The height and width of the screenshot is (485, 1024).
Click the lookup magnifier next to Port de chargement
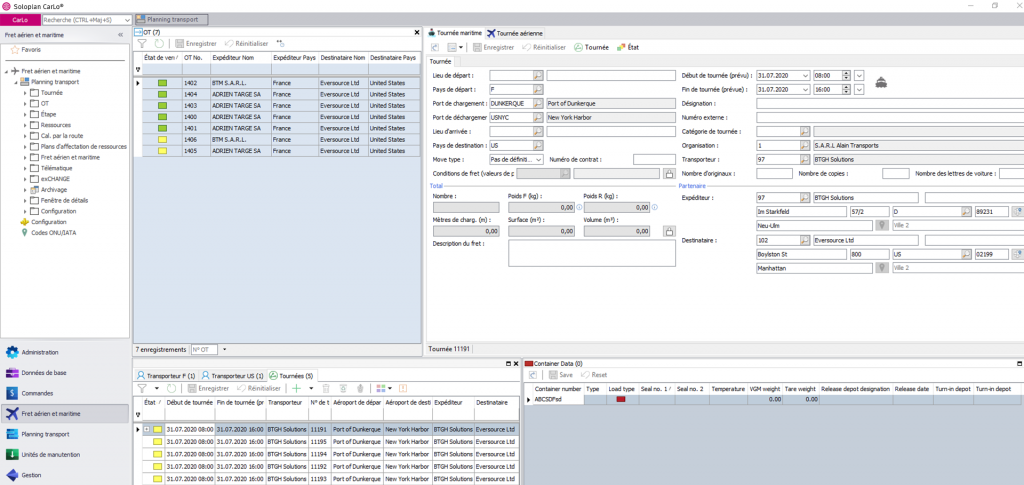[538, 103]
